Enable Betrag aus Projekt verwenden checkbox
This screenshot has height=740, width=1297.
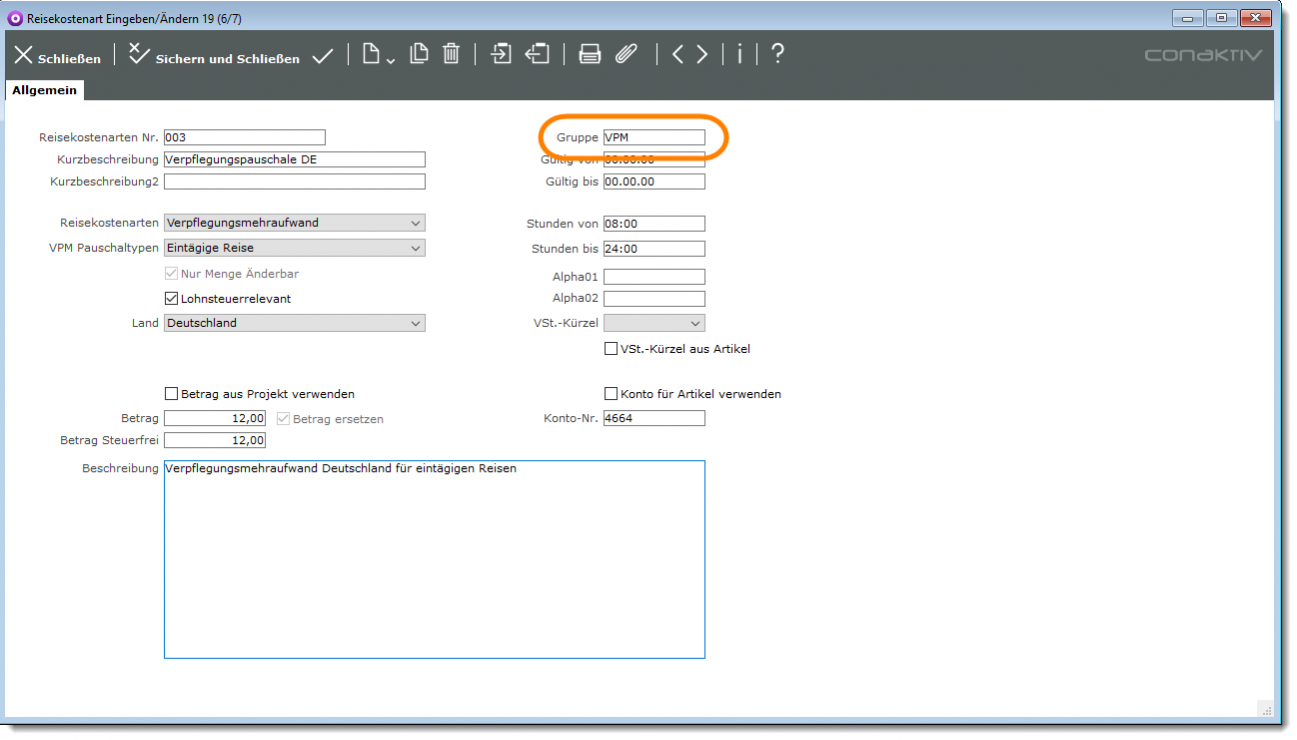tap(171, 394)
